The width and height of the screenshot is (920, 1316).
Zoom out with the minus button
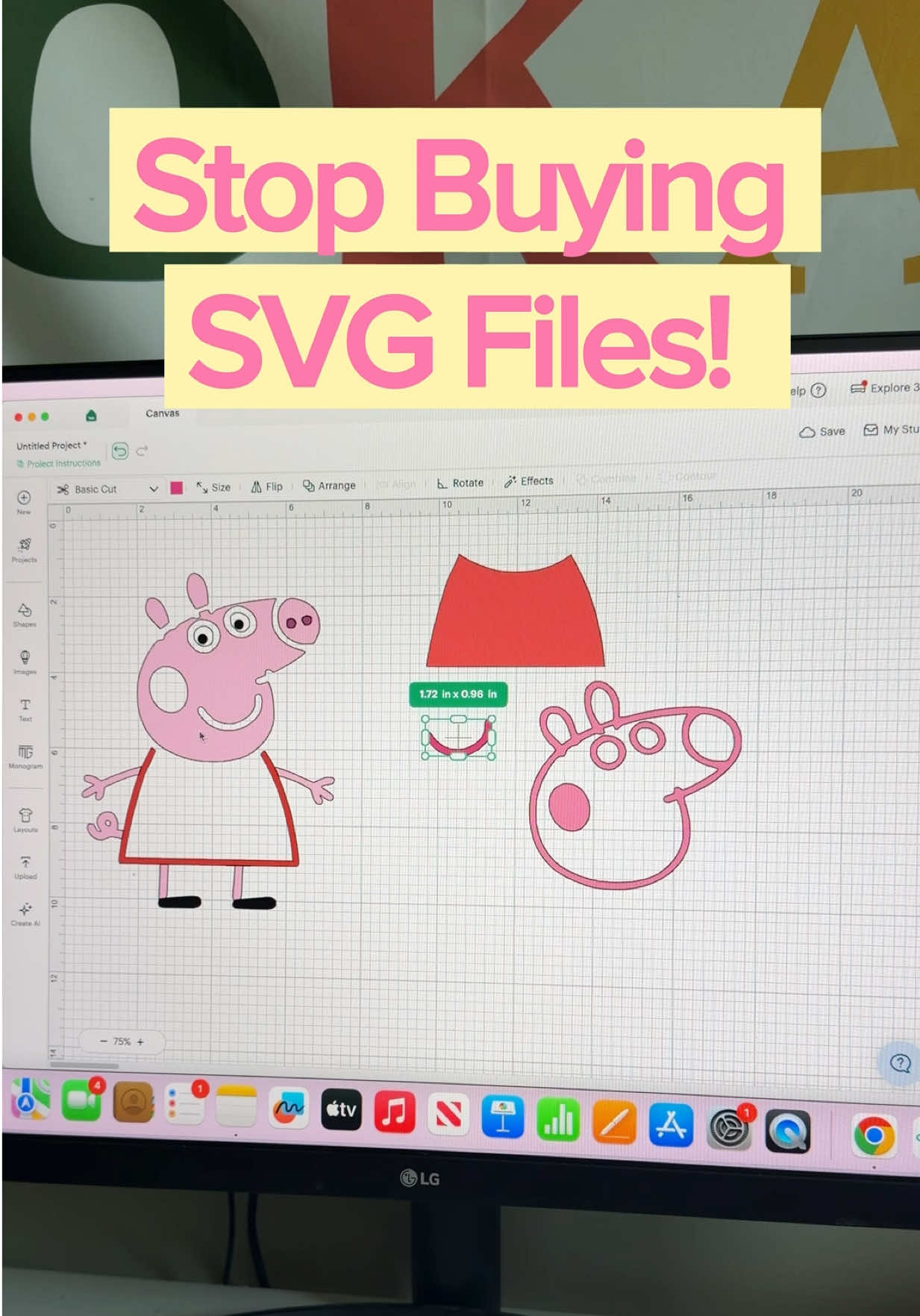(x=104, y=1041)
